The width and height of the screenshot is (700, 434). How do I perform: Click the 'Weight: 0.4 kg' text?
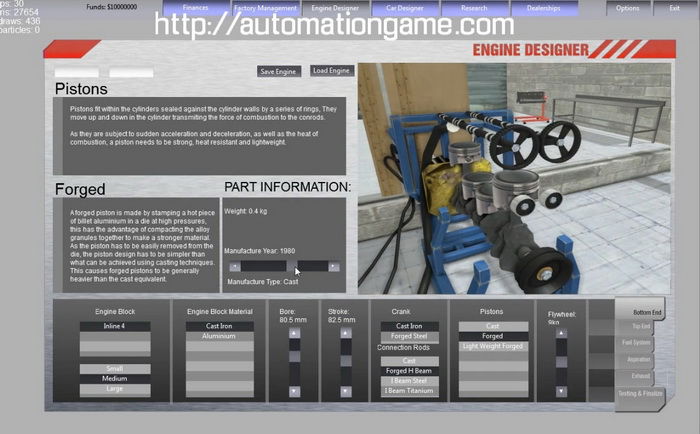coord(246,211)
